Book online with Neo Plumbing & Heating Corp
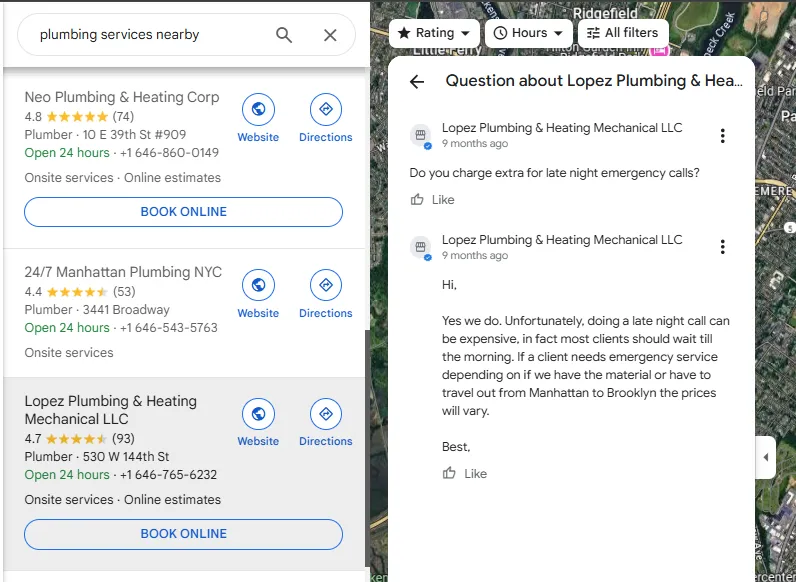Image resolution: width=796 pixels, height=582 pixels. click(183, 212)
